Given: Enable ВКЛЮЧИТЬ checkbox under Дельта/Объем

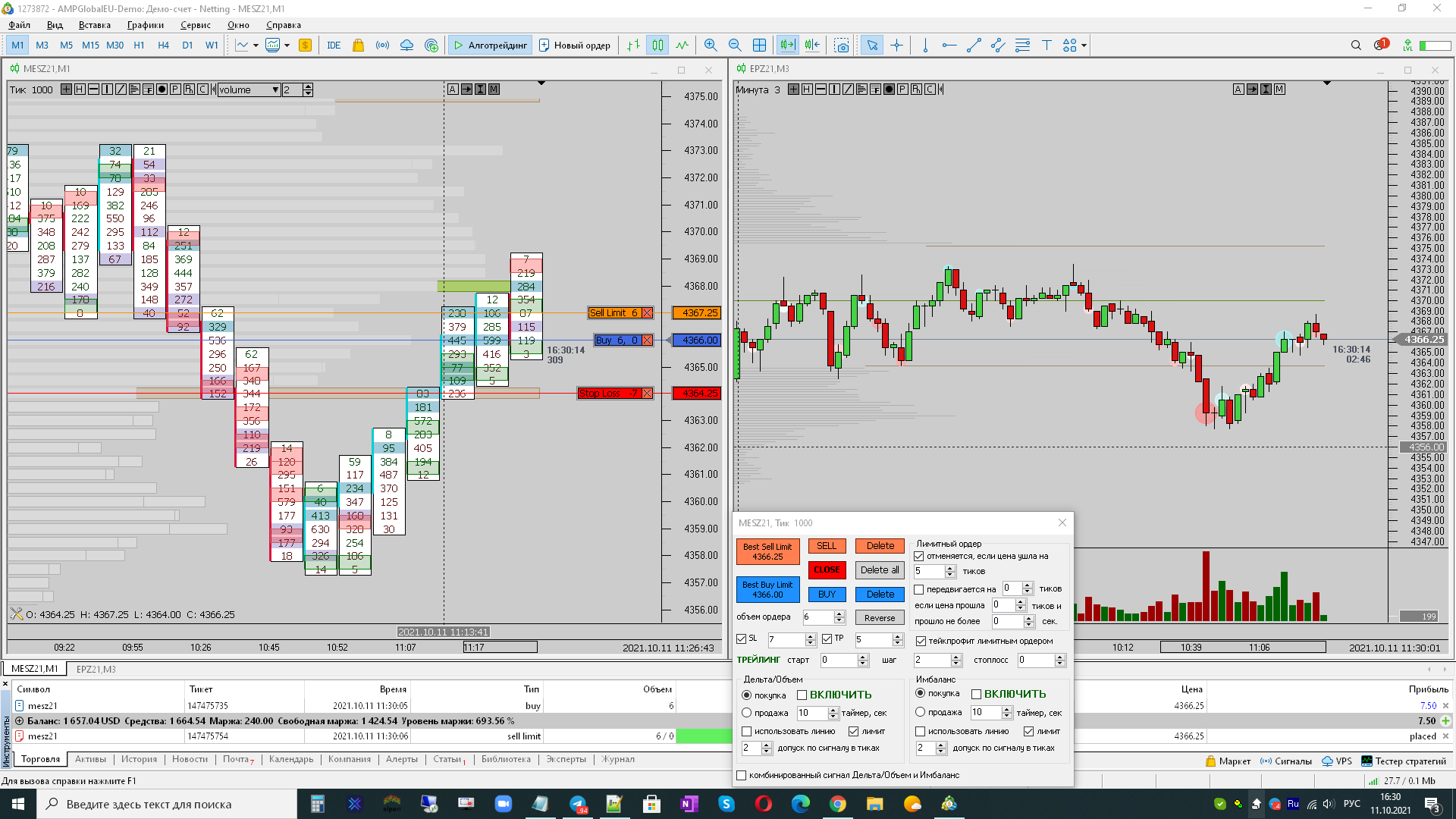Looking at the screenshot, I should 802,695.
